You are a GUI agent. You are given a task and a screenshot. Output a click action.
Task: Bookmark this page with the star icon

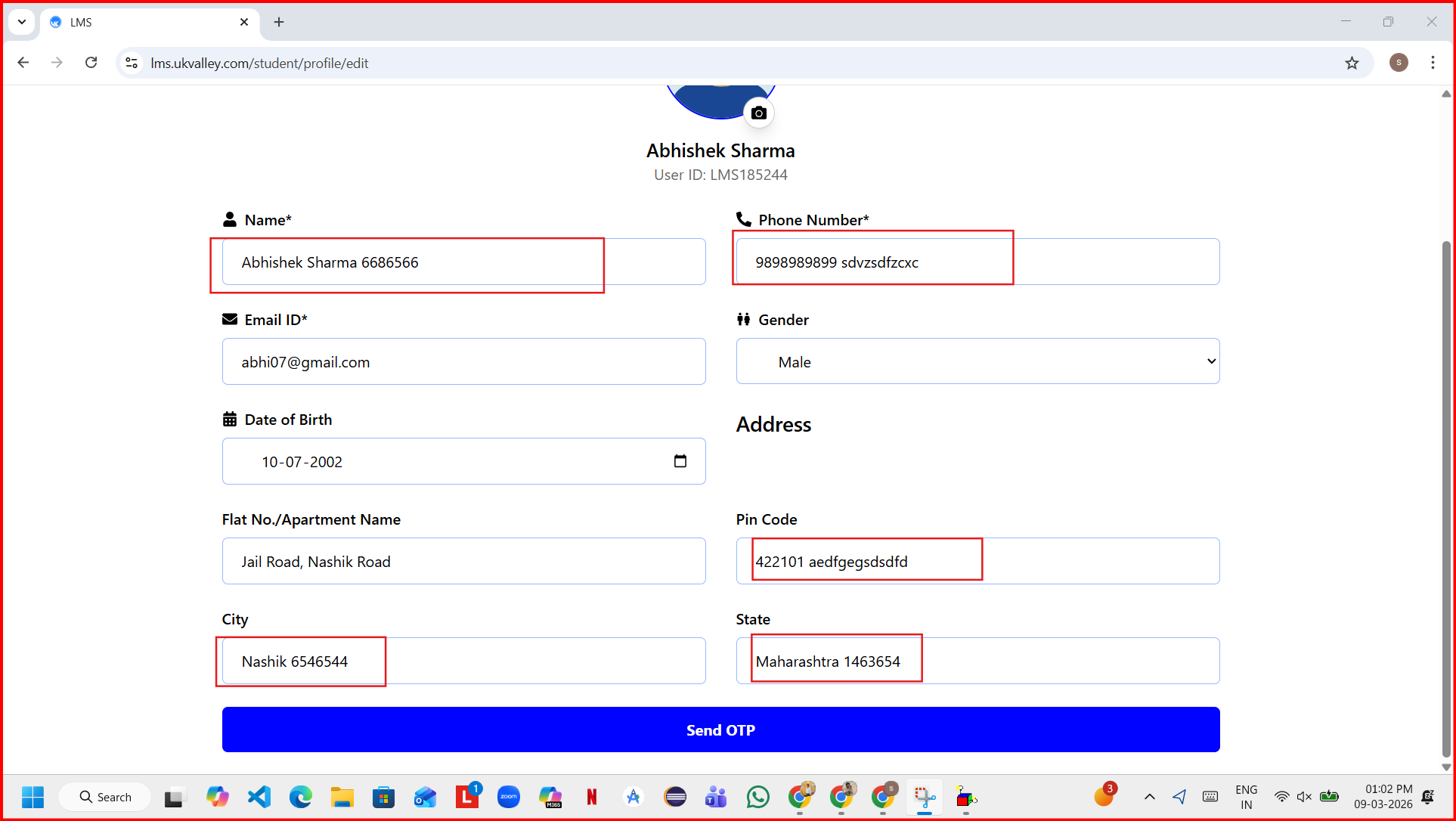[x=1352, y=63]
